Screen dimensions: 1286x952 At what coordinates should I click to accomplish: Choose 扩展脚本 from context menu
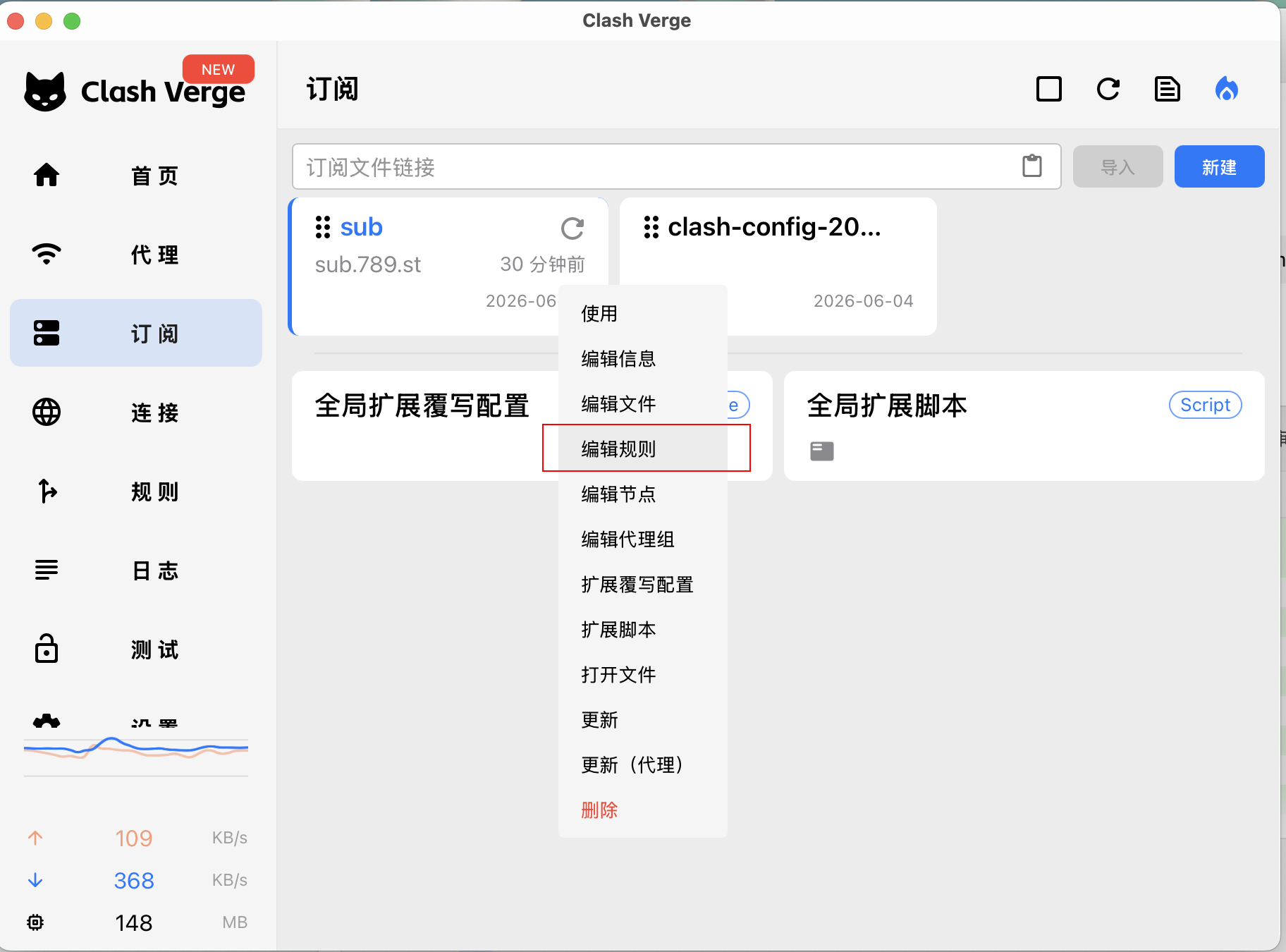click(x=643, y=629)
